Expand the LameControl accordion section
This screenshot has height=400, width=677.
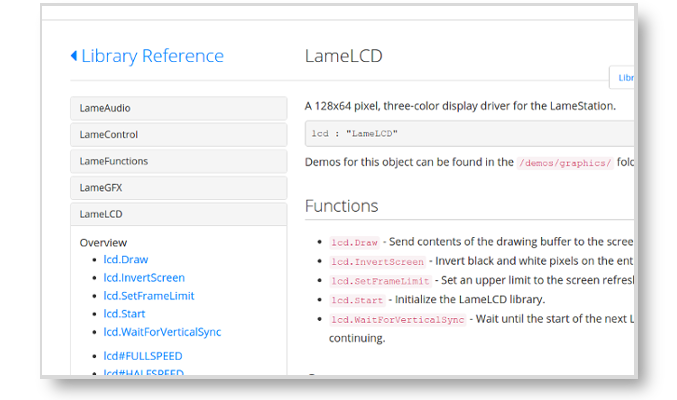(x=179, y=135)
